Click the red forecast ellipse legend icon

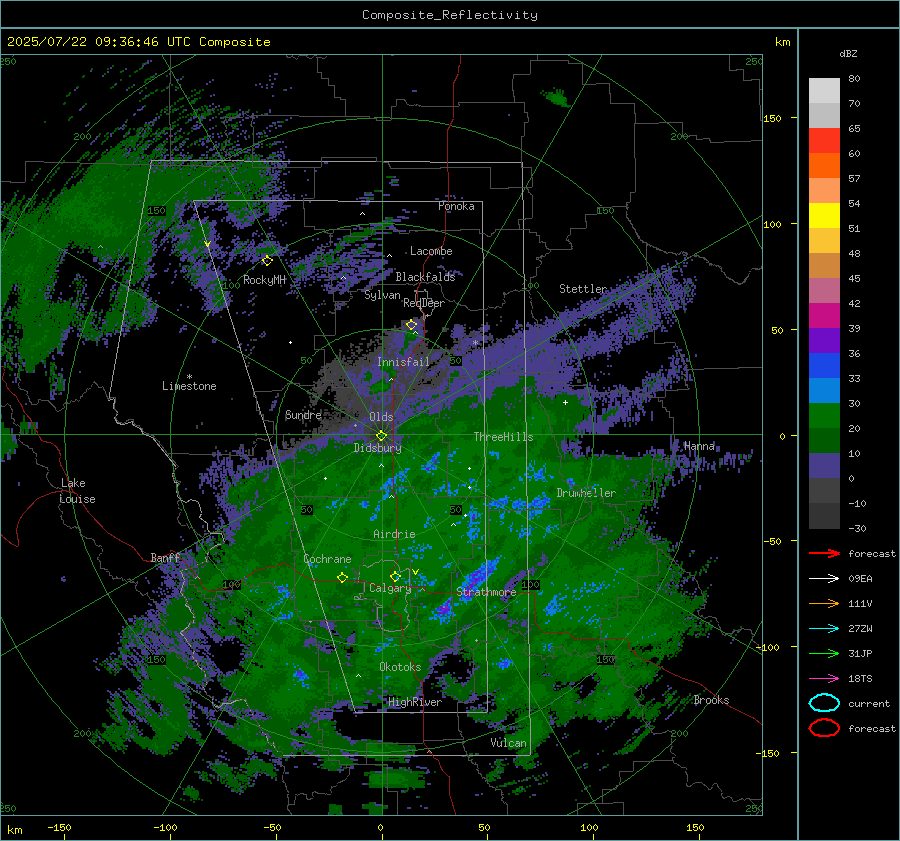pyautogui.click(x=824, y=728)
